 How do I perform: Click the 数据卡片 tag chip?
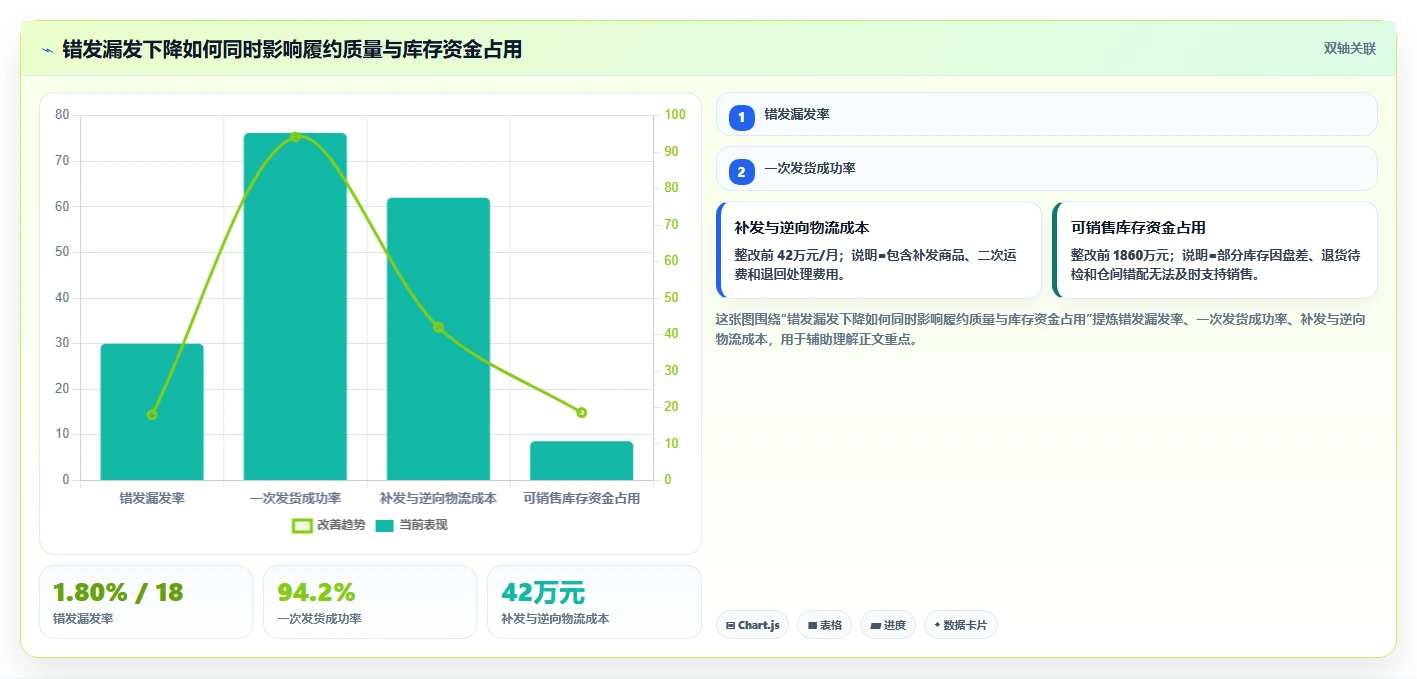click(961, 625)
